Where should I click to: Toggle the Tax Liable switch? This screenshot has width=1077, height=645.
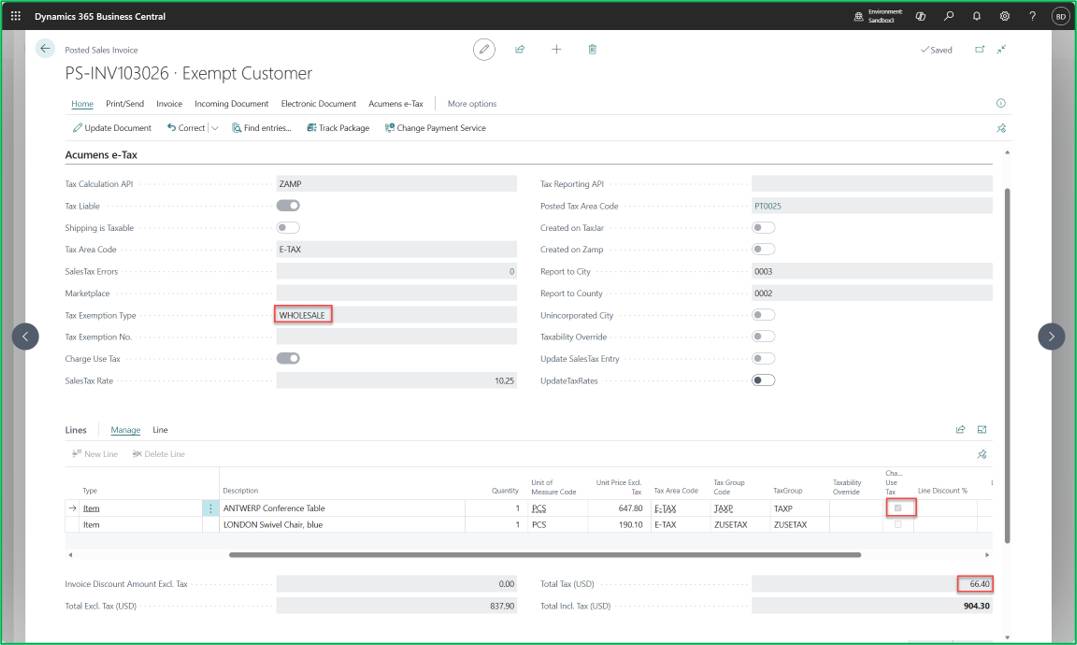point(288,205)
